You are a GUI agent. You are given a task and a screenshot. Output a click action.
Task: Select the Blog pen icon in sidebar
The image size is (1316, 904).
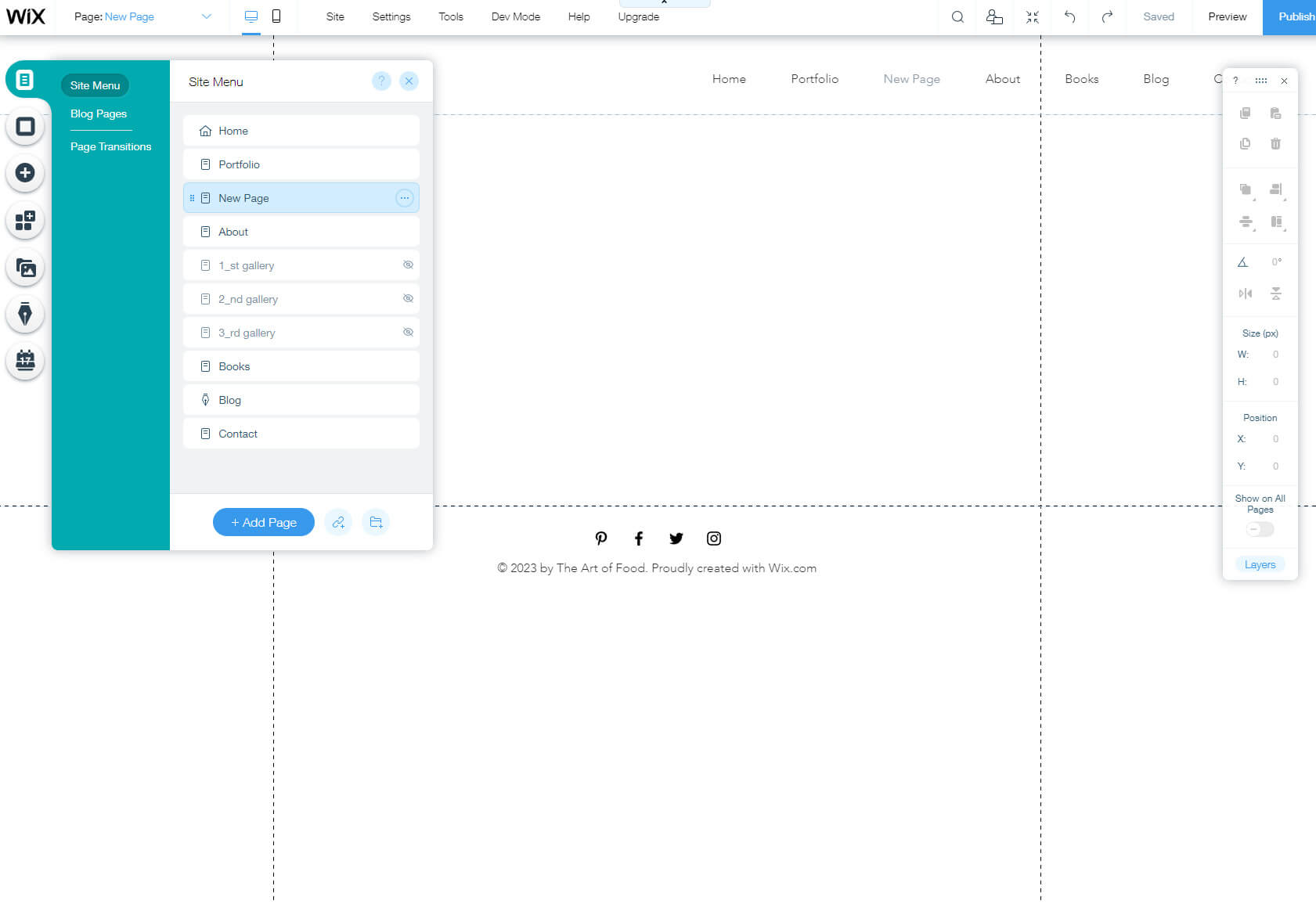tap(26, 314)
